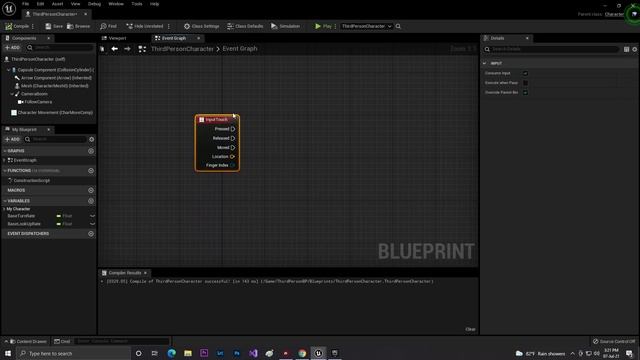Open the Find search tool

click(109, 26)
